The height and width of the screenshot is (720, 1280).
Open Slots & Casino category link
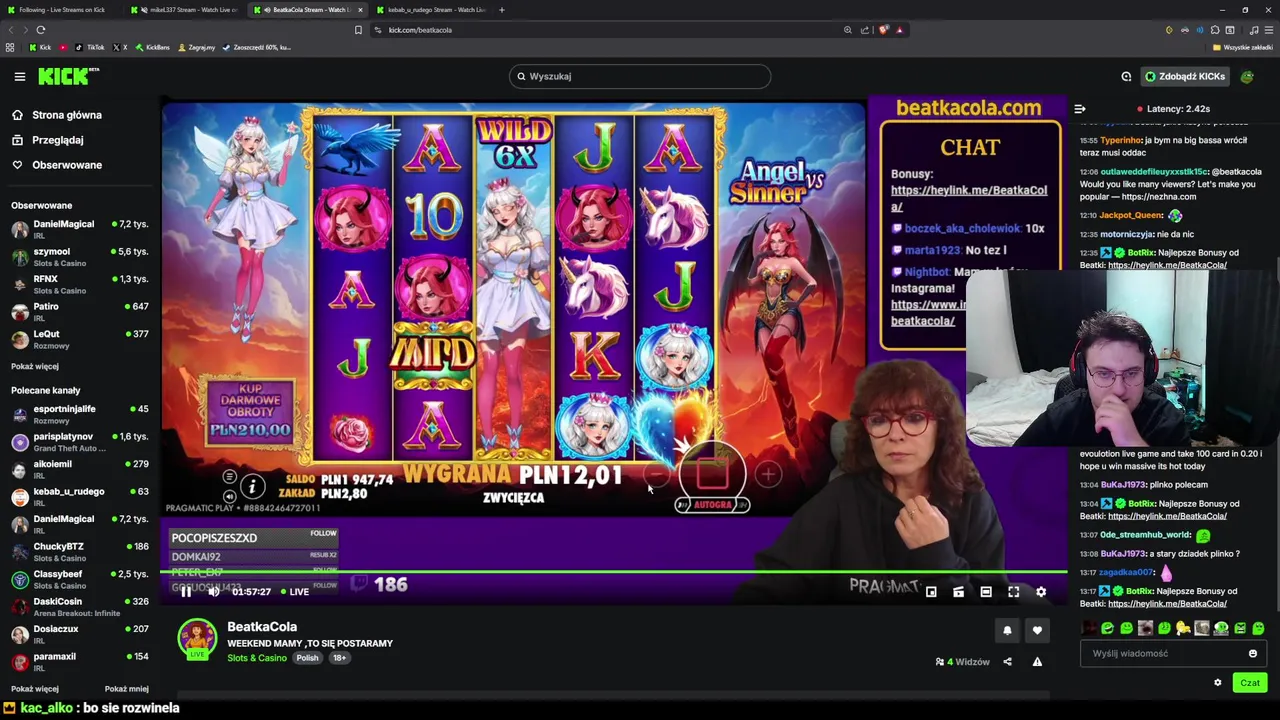click(x=257, y=658)
